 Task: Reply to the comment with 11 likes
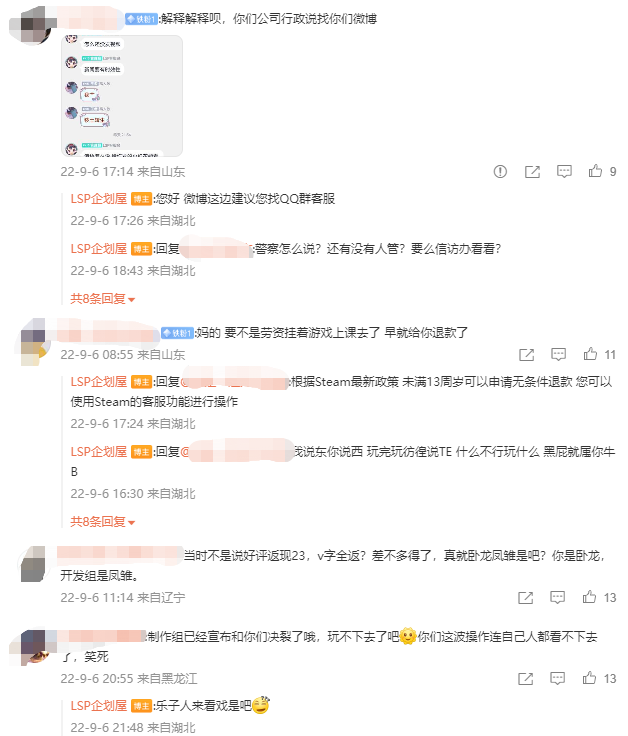tap(558, 355)
